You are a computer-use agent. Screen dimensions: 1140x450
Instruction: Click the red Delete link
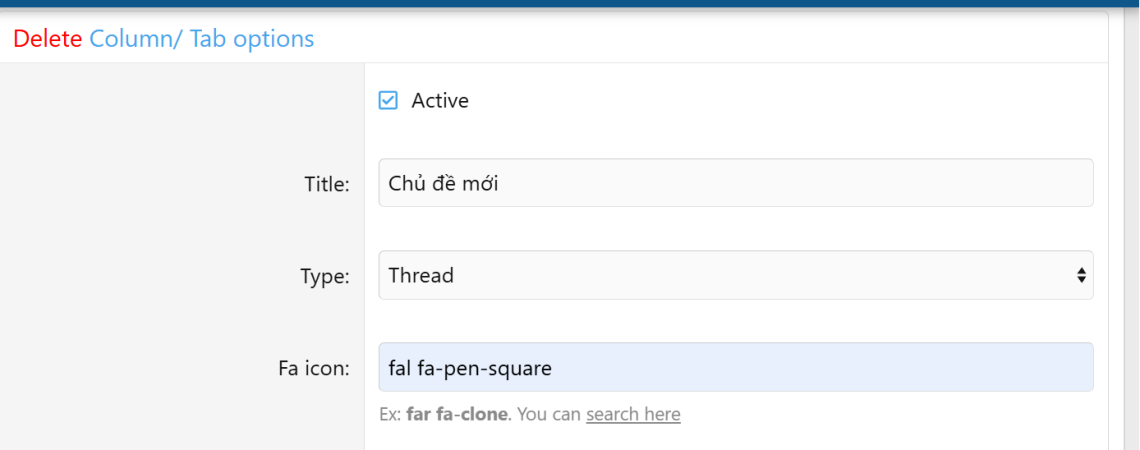point(47,39)
